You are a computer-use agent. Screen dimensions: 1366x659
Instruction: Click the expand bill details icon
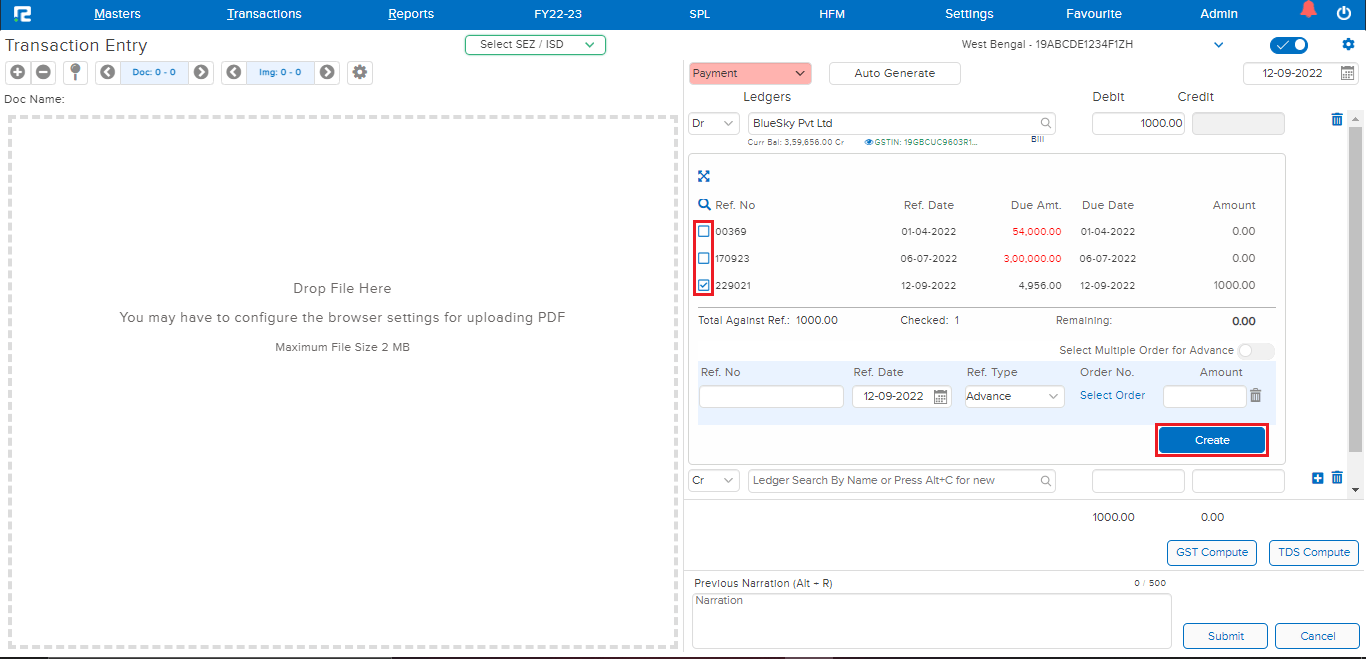(x=704, y=176)
